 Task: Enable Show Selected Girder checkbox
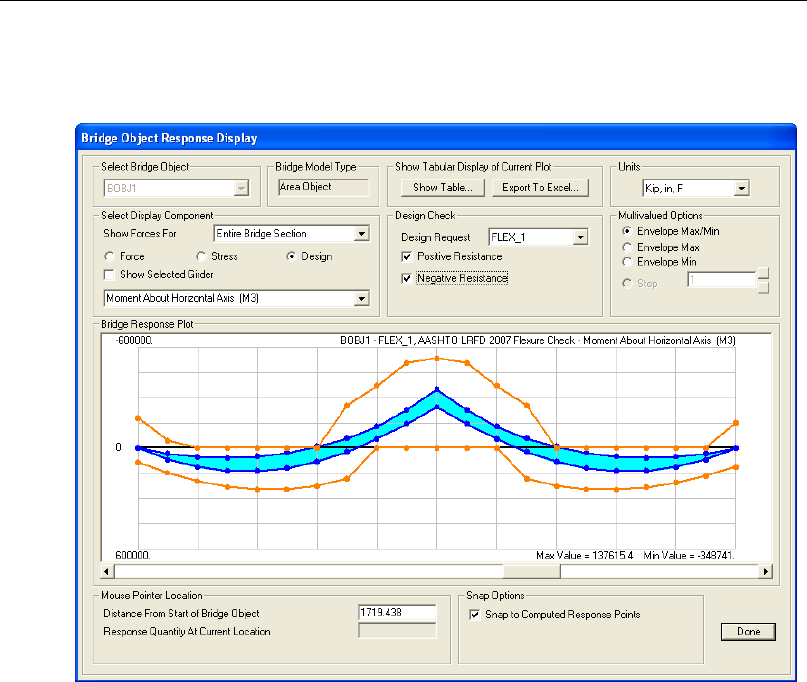click(109, 275)
